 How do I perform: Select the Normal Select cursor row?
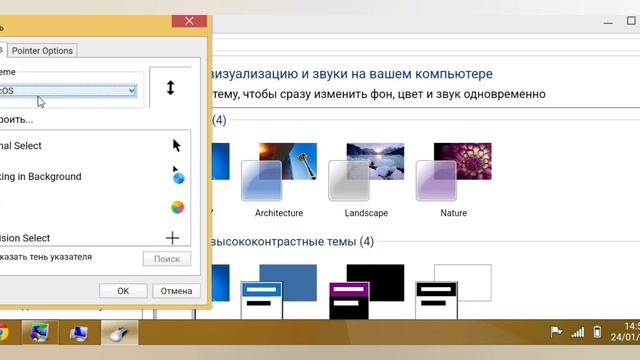(95, 146)
